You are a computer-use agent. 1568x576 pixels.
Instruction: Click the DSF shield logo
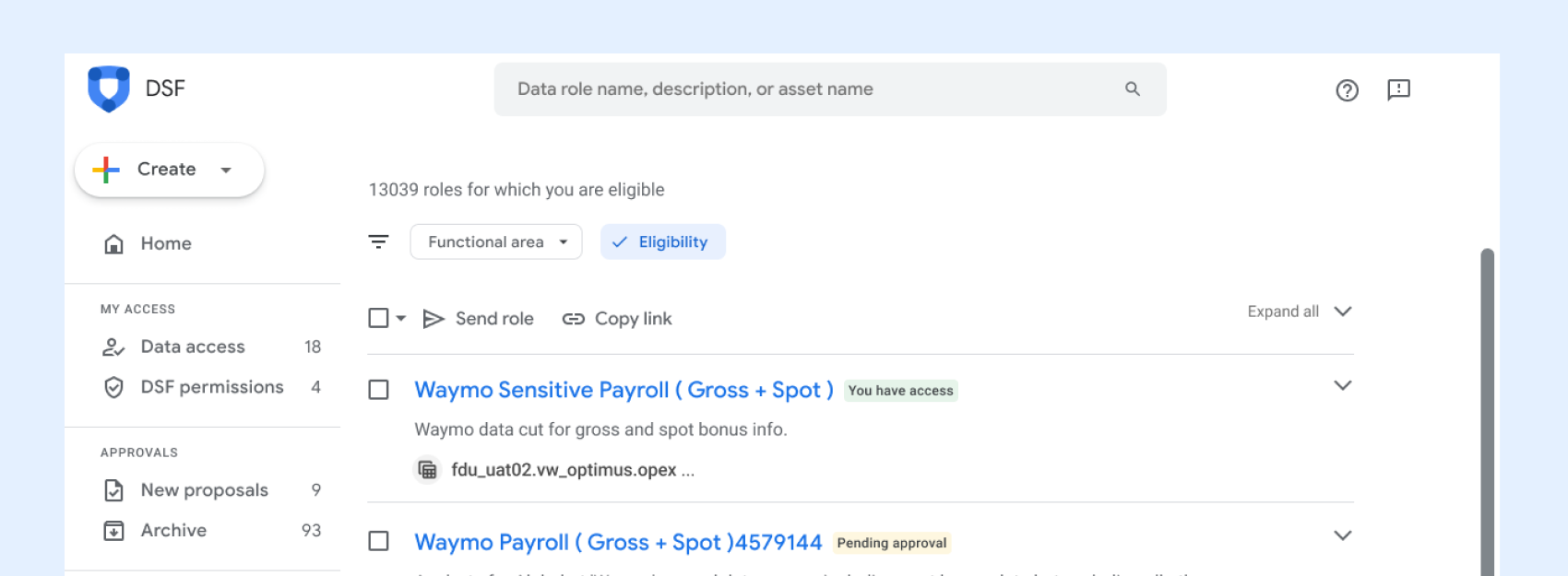(x=109, y=88)
